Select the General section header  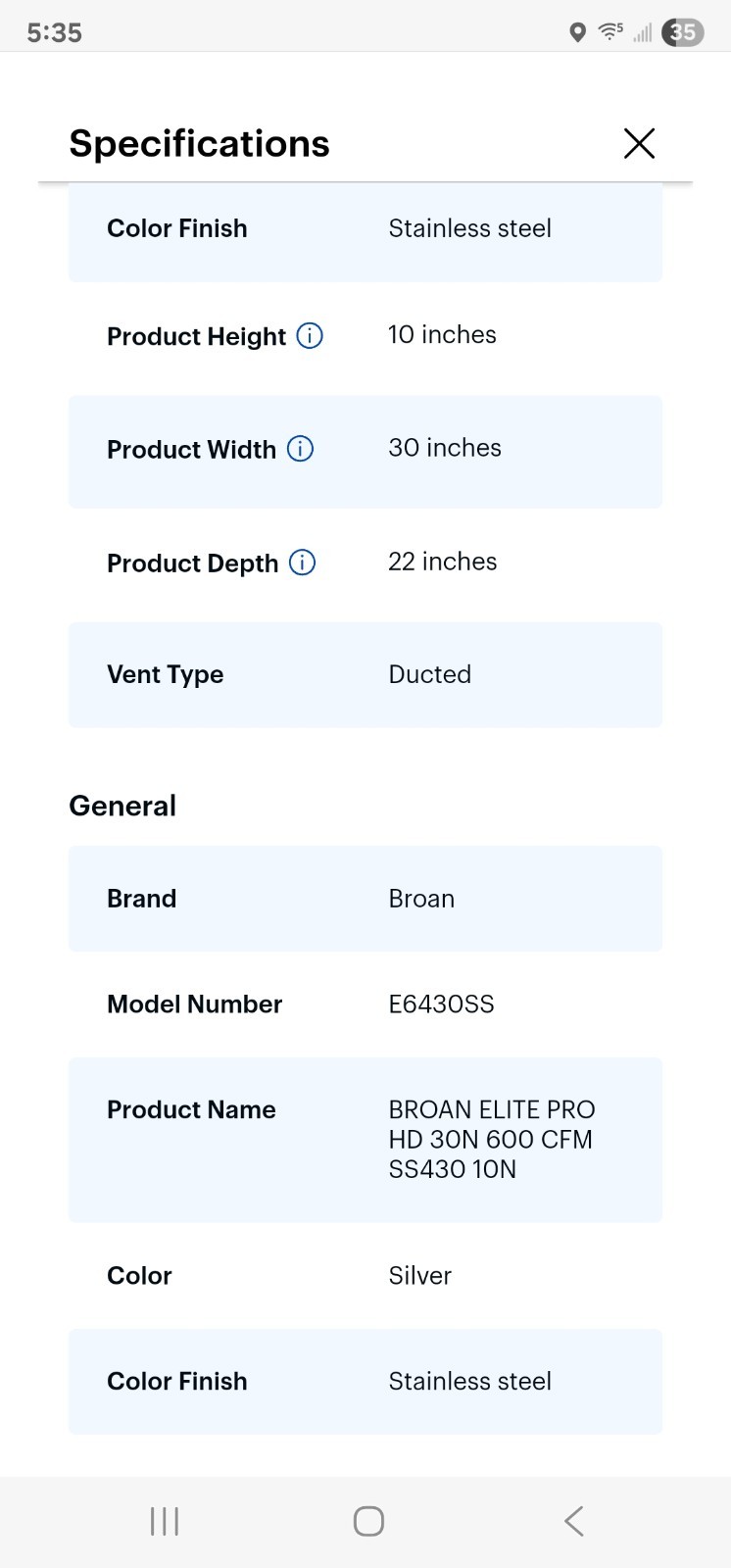(x=122, y=806)
